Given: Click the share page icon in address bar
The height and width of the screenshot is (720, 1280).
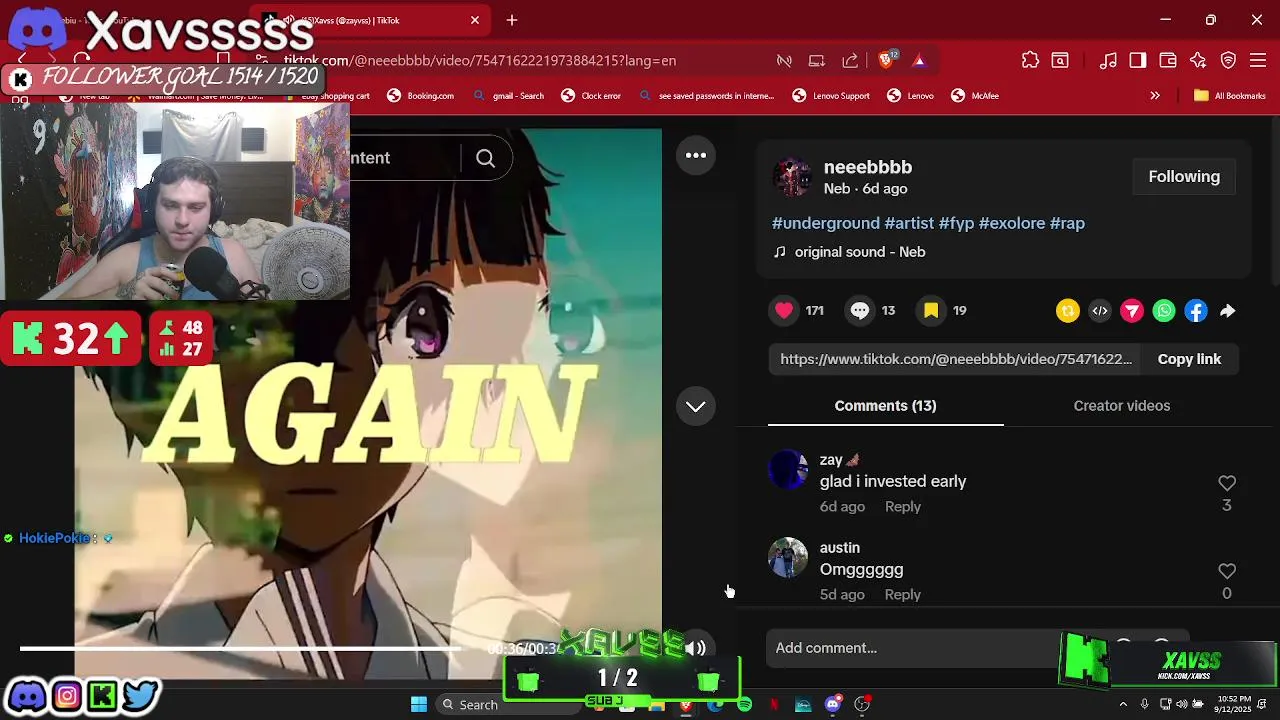Looking at the screenshot, I should point(850,60).
